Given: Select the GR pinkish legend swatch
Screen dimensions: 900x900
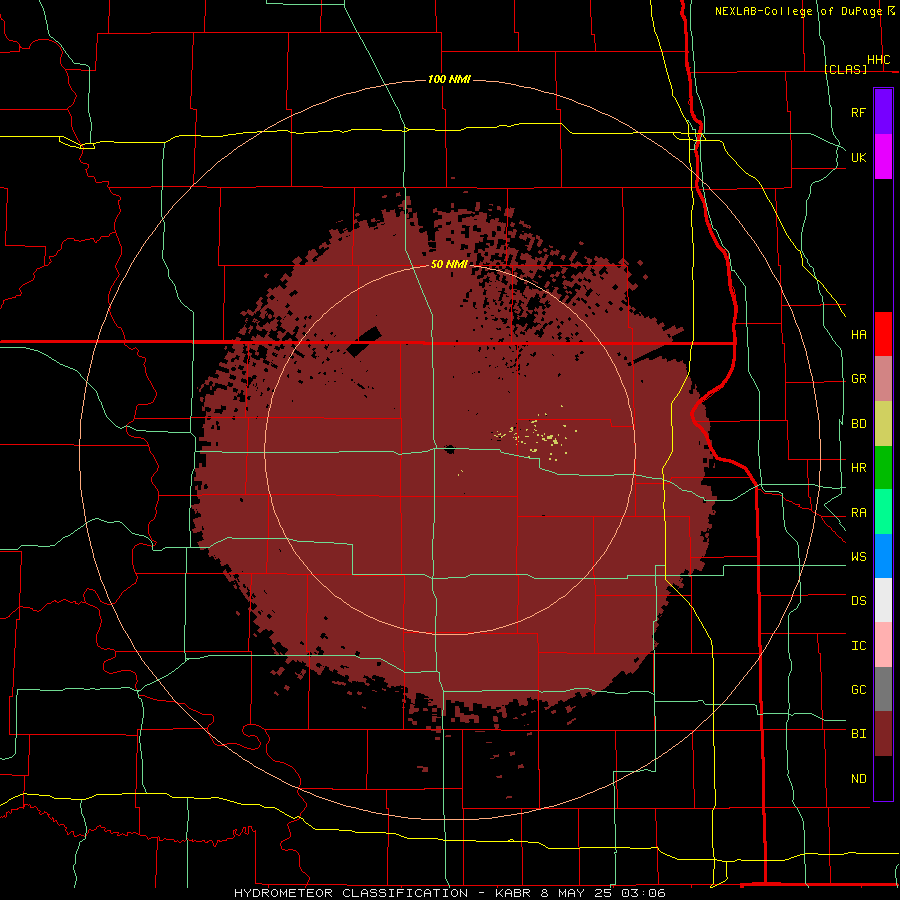Looking at the screenshot, I should pos(883,378).
